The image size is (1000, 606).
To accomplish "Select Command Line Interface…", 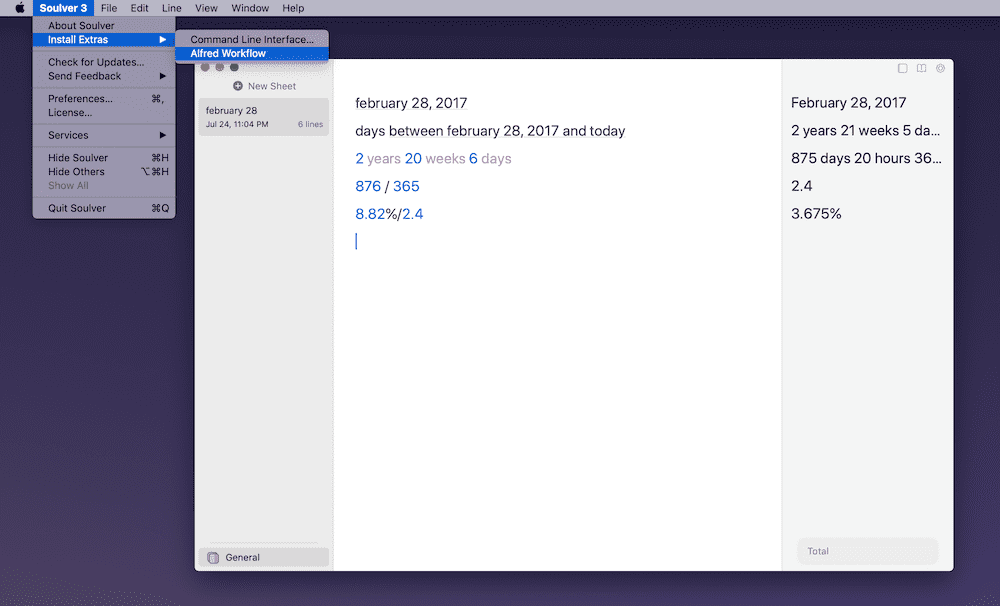I will (252, 40).
